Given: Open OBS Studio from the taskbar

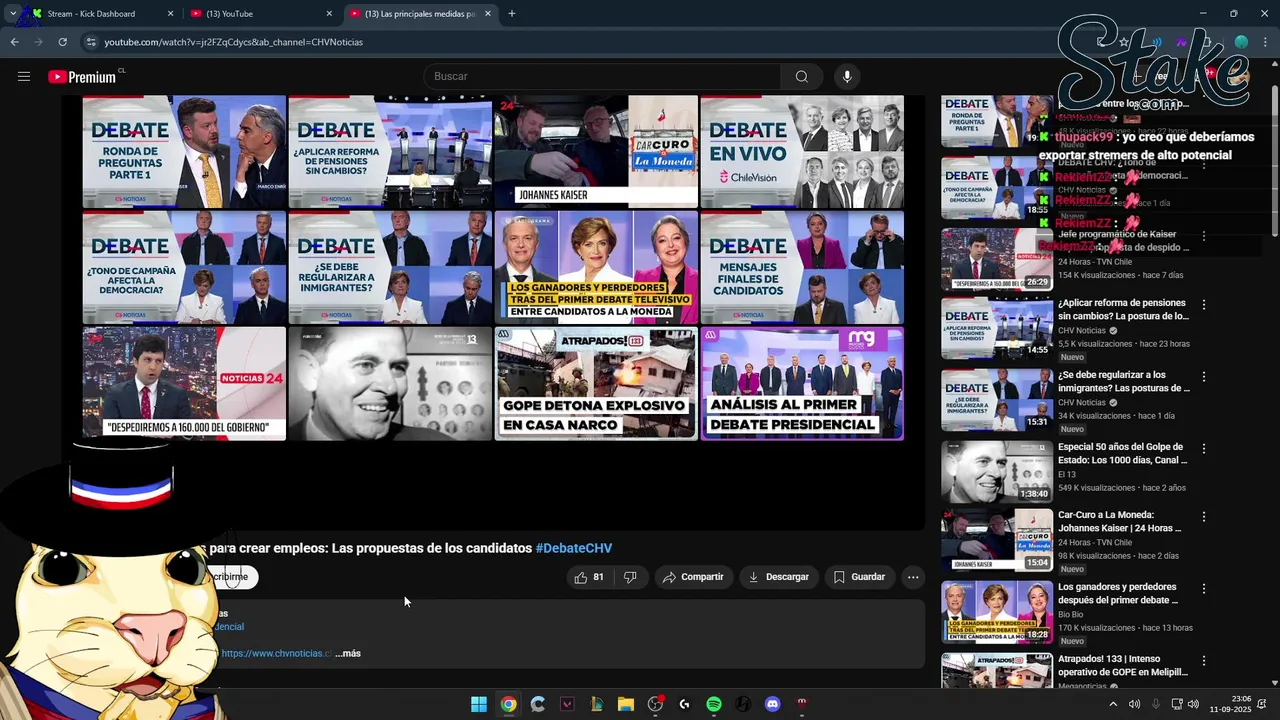Looking at the screenshot, I should click(655, 704).
